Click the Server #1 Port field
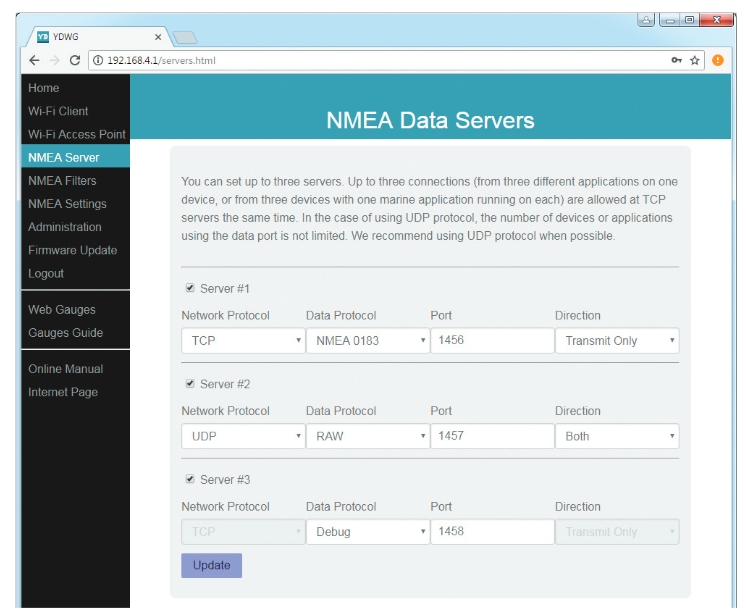The width and height of the screenshot is (746, 616). 492,341
